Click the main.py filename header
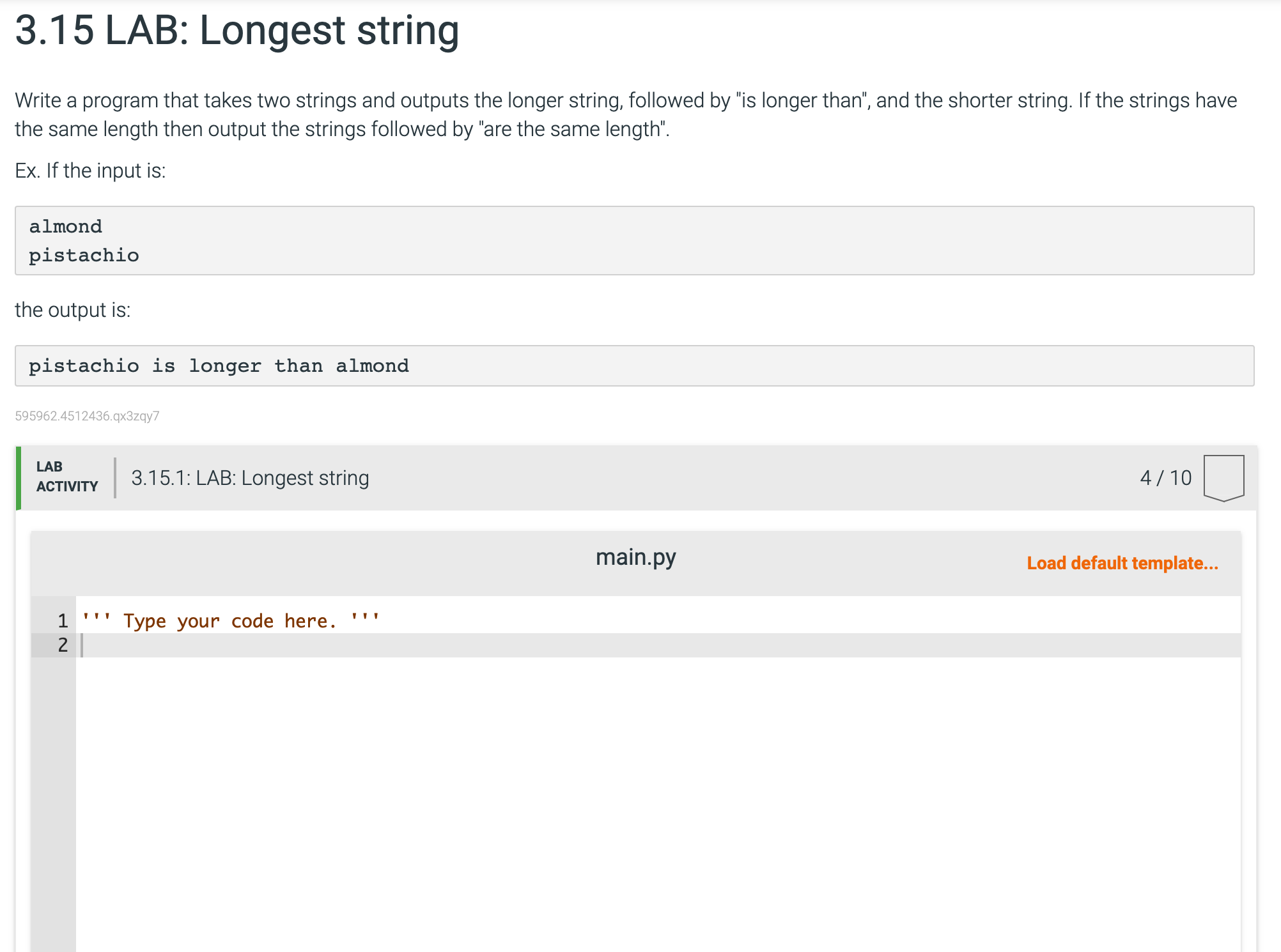The width and height of the screenshot is (1281, 952). pos(635,557)
